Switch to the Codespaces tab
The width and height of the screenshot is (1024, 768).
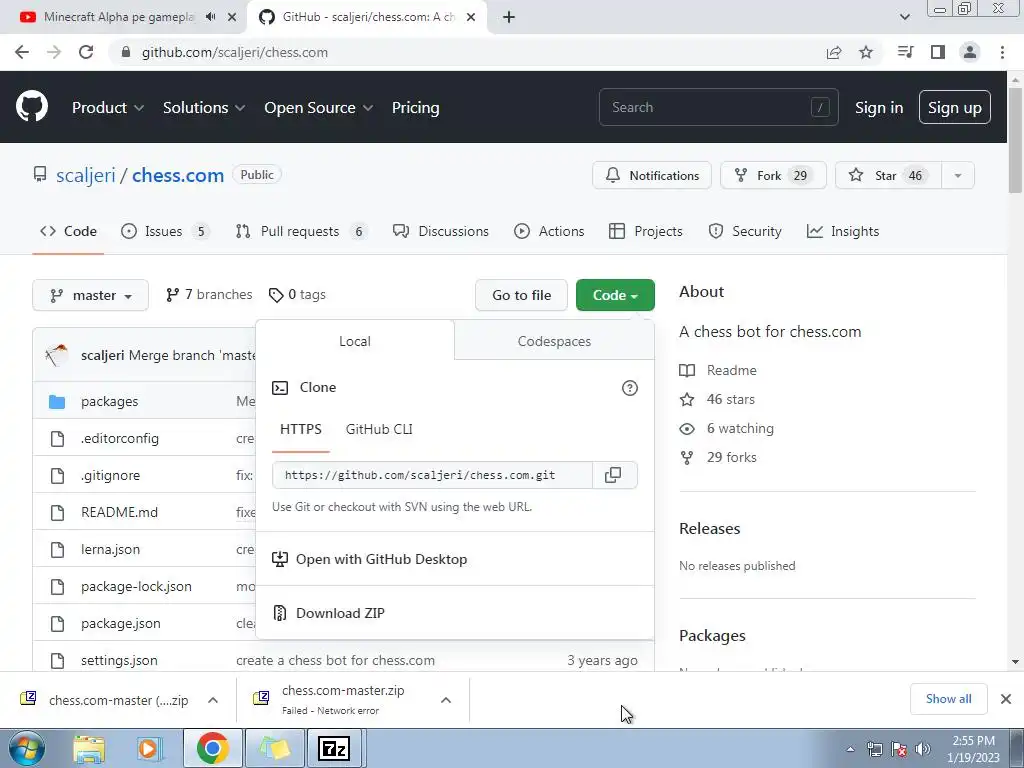point(554,341)
